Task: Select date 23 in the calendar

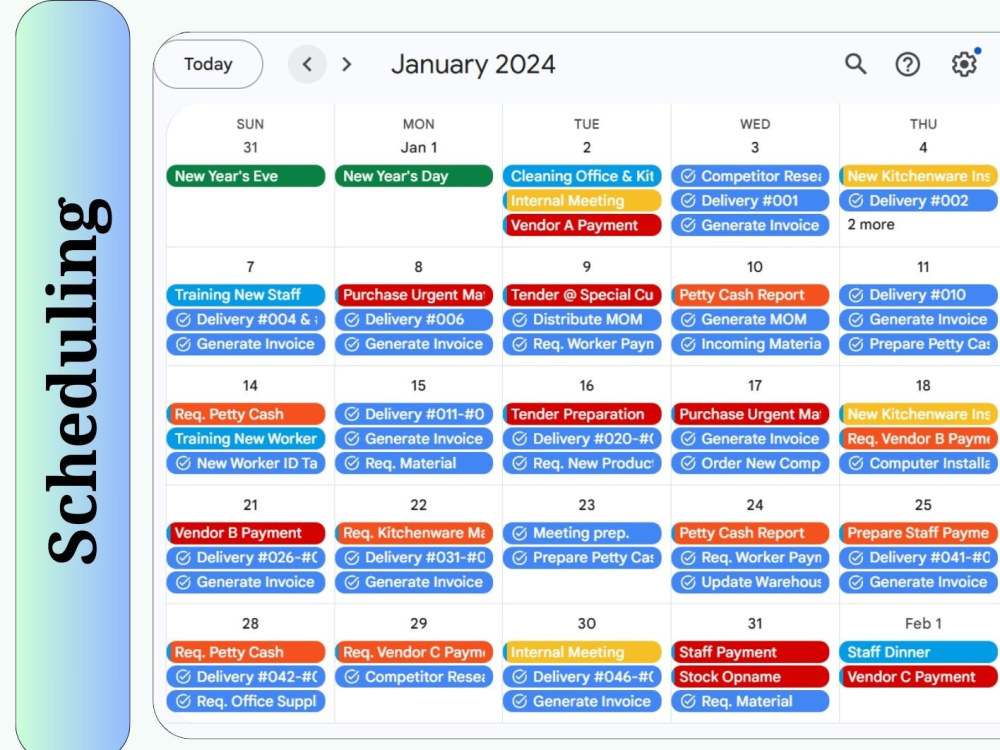Action: (x=587, y=505)
